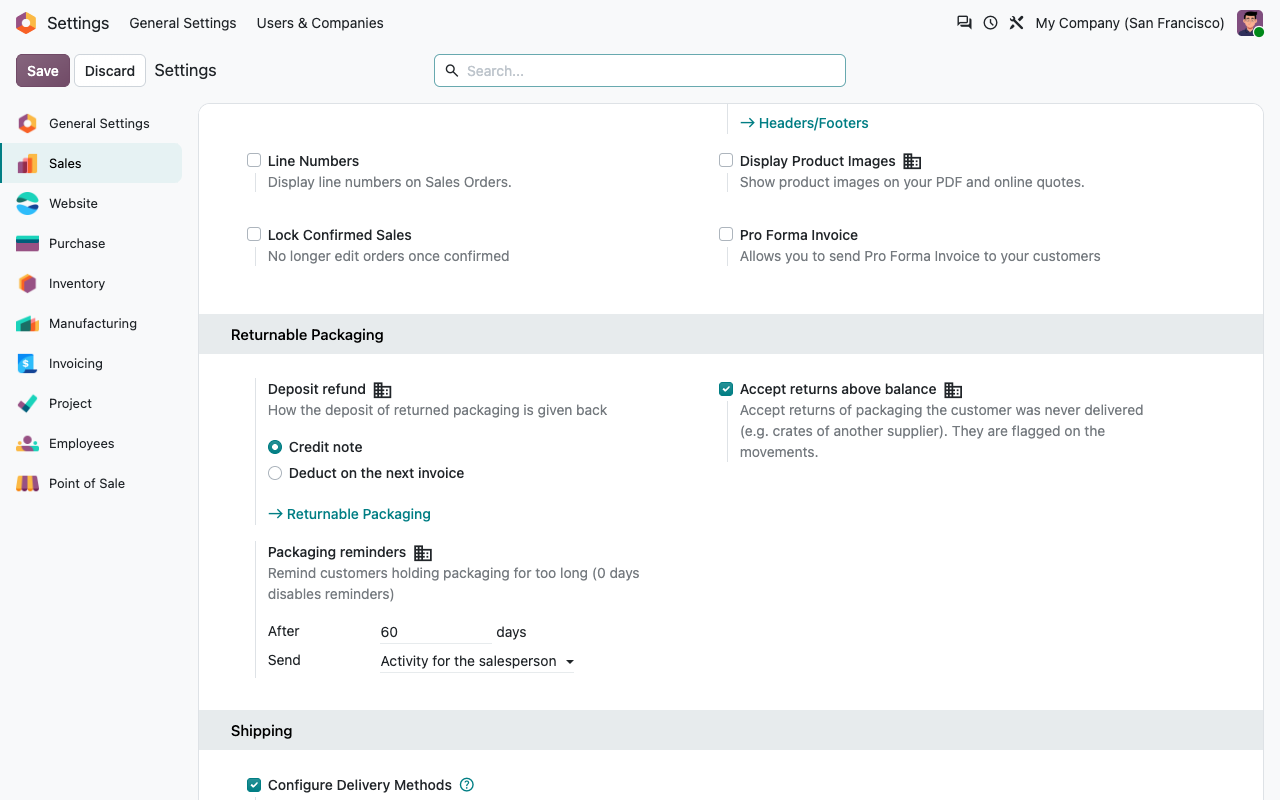Enable the Line Numbers checkbox

(254, 160)
